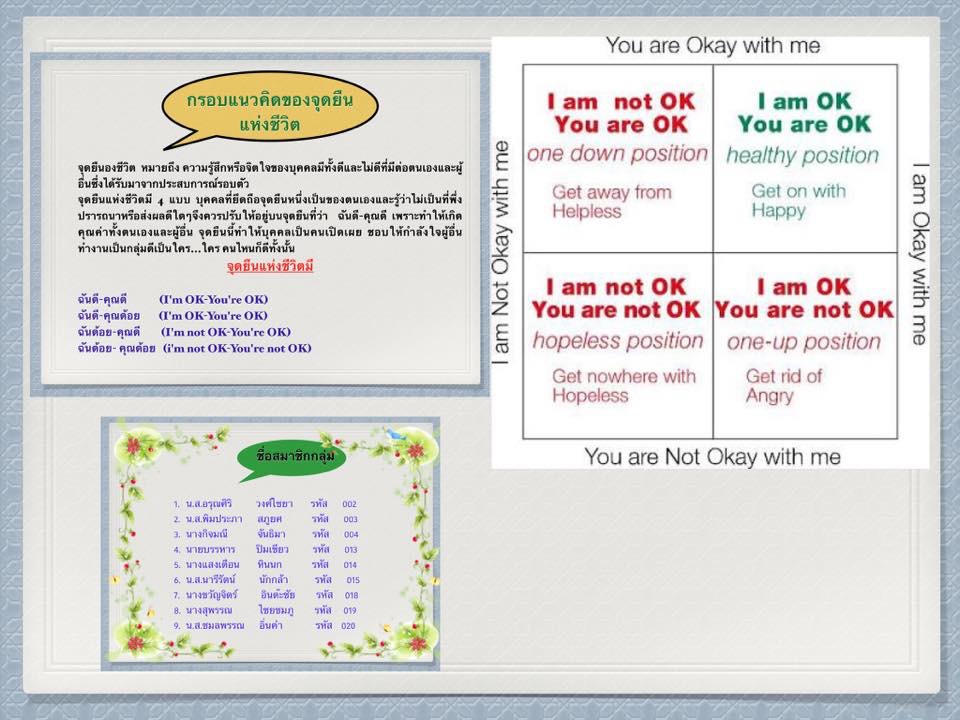Select member row number 9 with code 020
The width and height of the screenshot is (960, 720).
tap(265, 624)
